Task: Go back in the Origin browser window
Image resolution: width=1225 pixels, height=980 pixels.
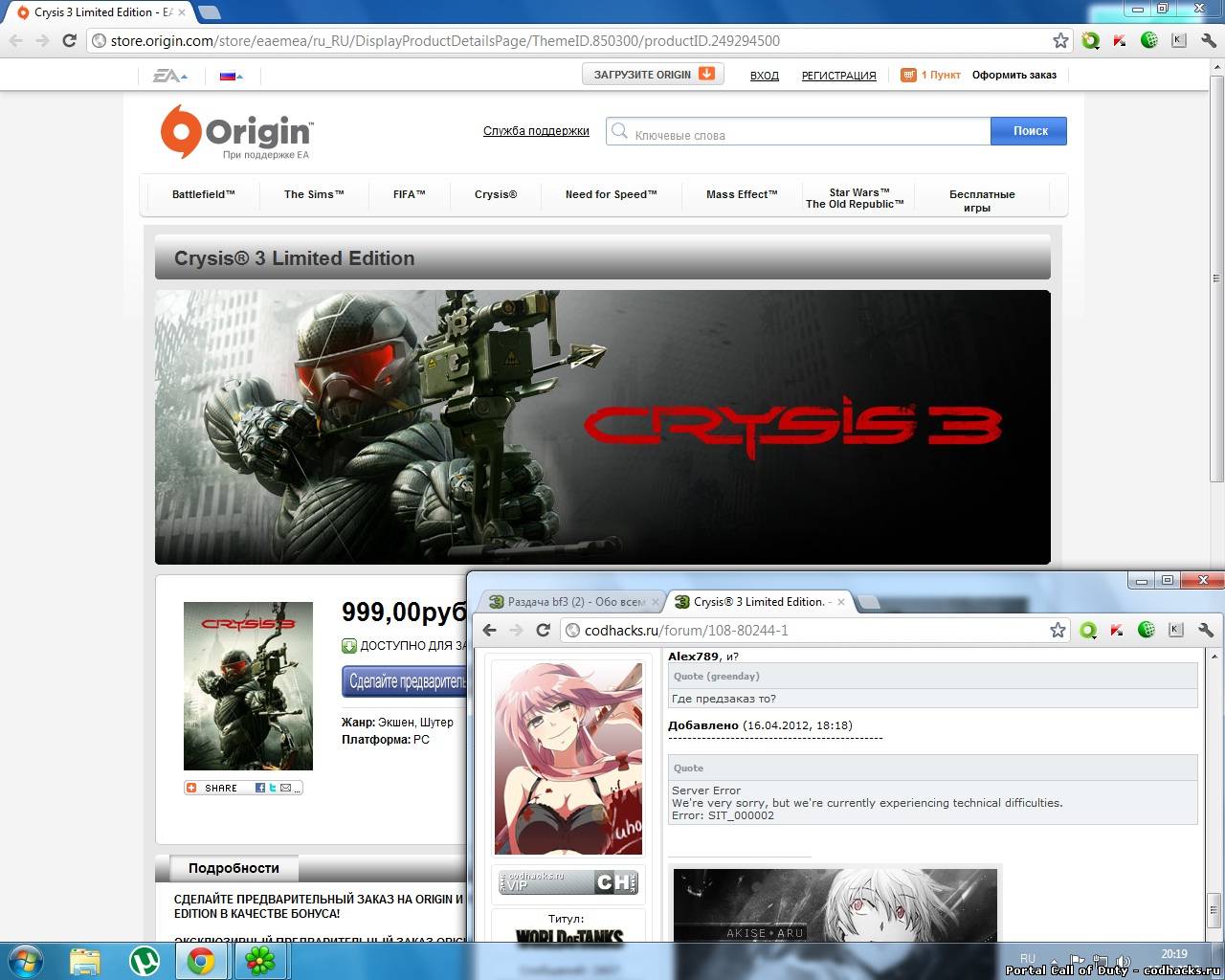Action: (x=15, y=40)
